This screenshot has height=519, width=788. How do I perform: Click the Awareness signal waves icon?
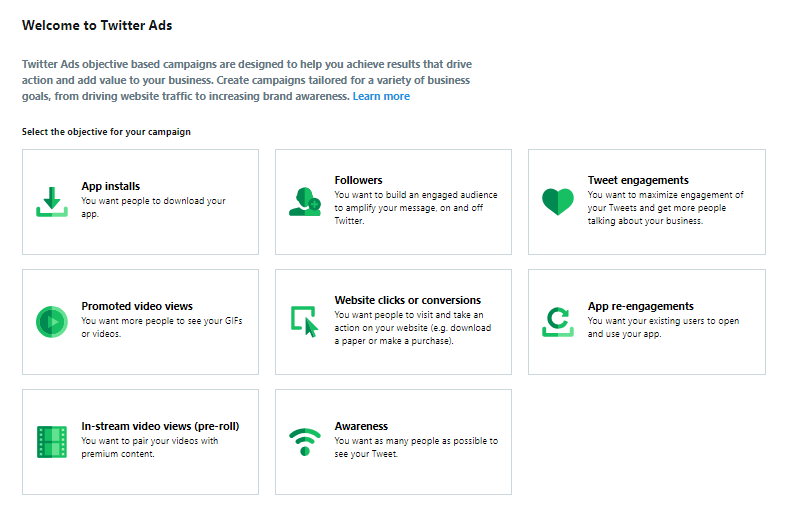[x=305, y=442]
